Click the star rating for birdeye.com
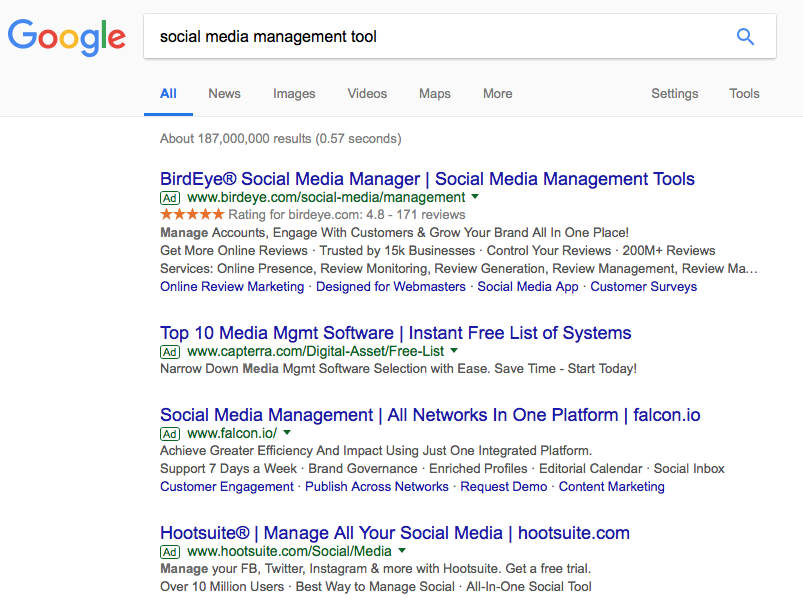Screen dimensions: 803x611 190,213
